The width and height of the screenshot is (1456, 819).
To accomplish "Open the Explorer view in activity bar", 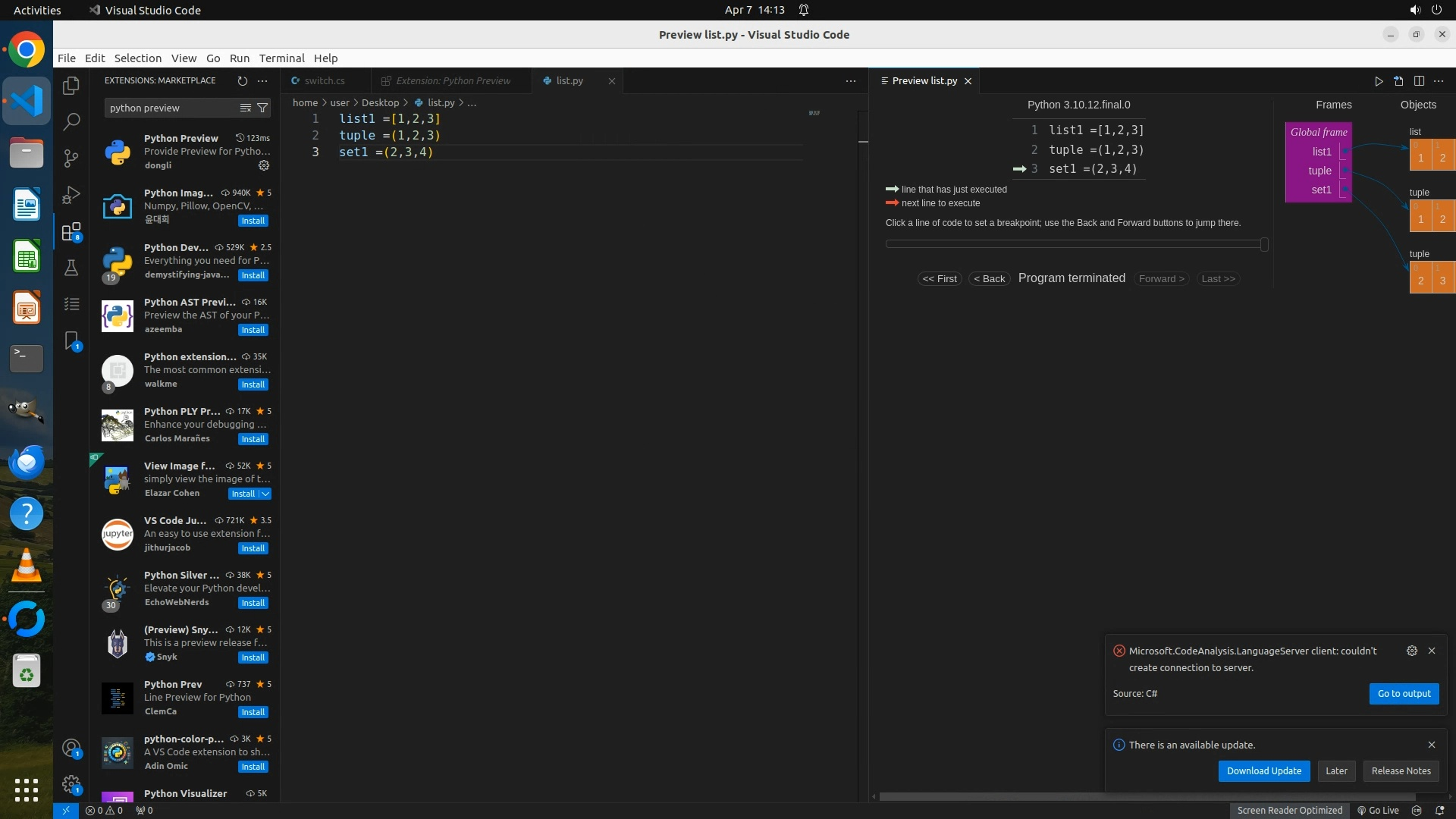I will [71, 86].
